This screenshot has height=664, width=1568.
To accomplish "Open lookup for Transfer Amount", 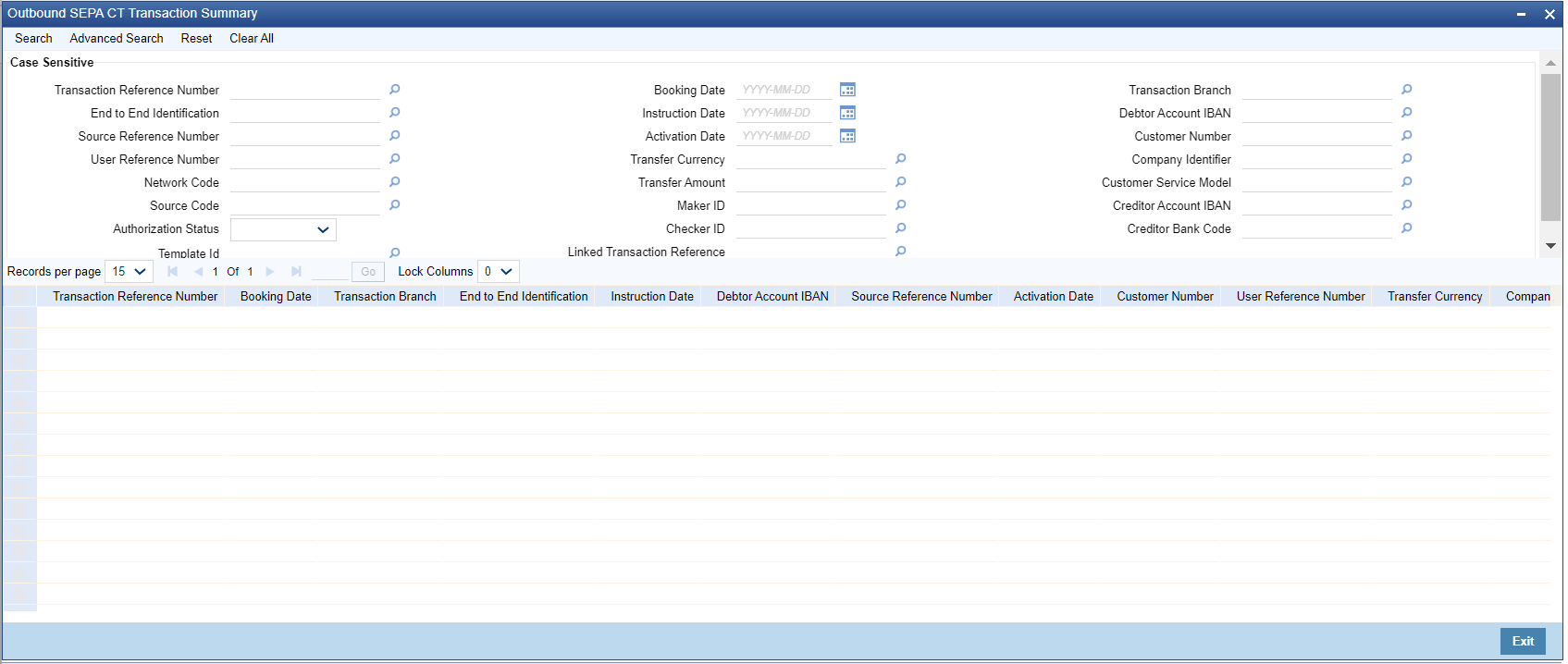I will [901, 182].
